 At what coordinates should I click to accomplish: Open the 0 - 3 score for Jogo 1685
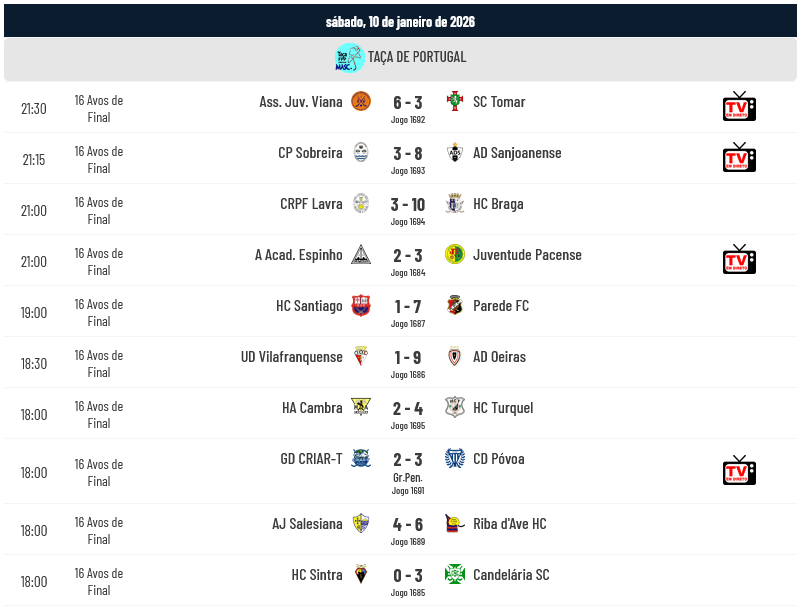[408, 575]
